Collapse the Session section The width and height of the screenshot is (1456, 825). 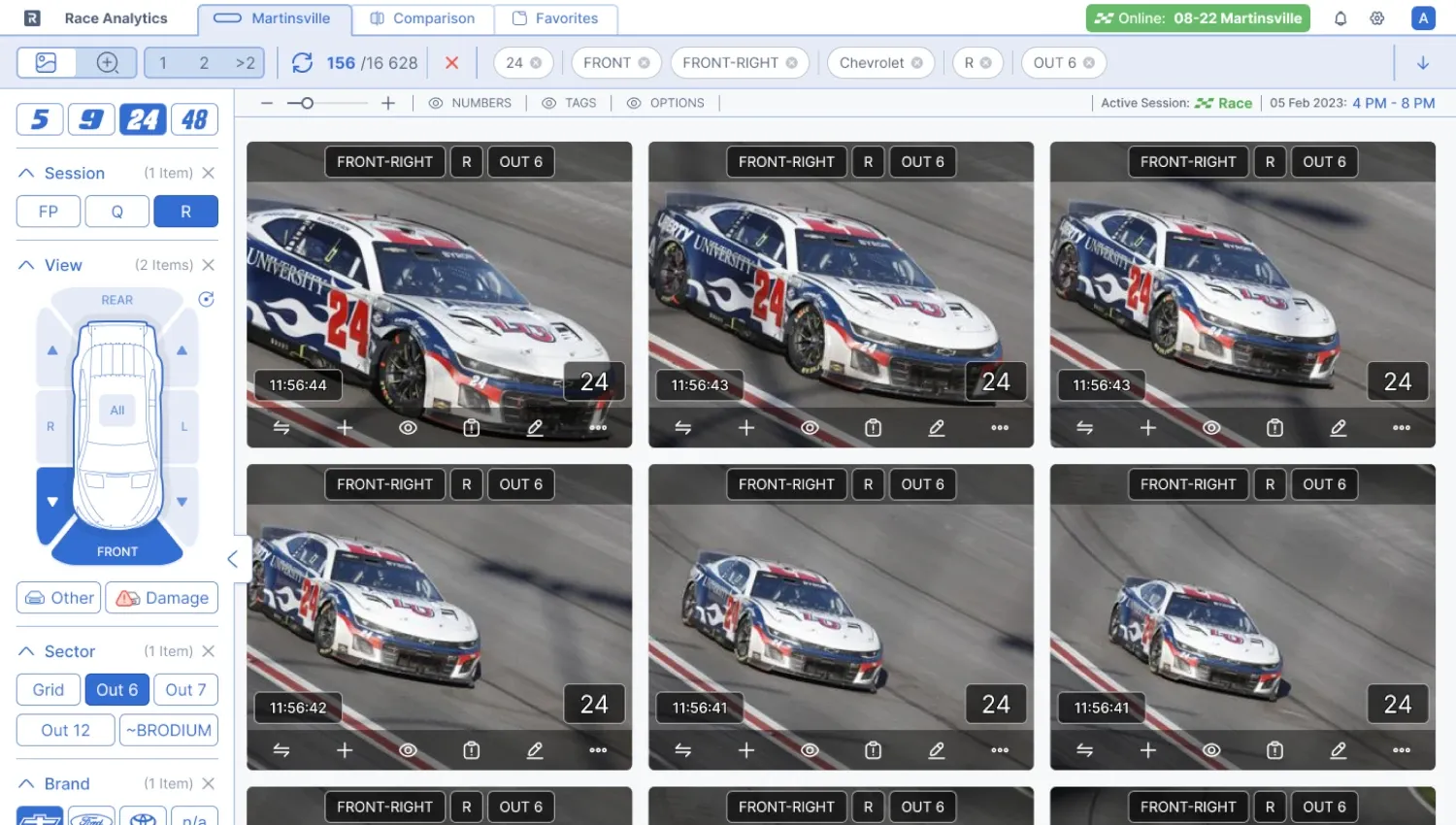pos(26,173)
